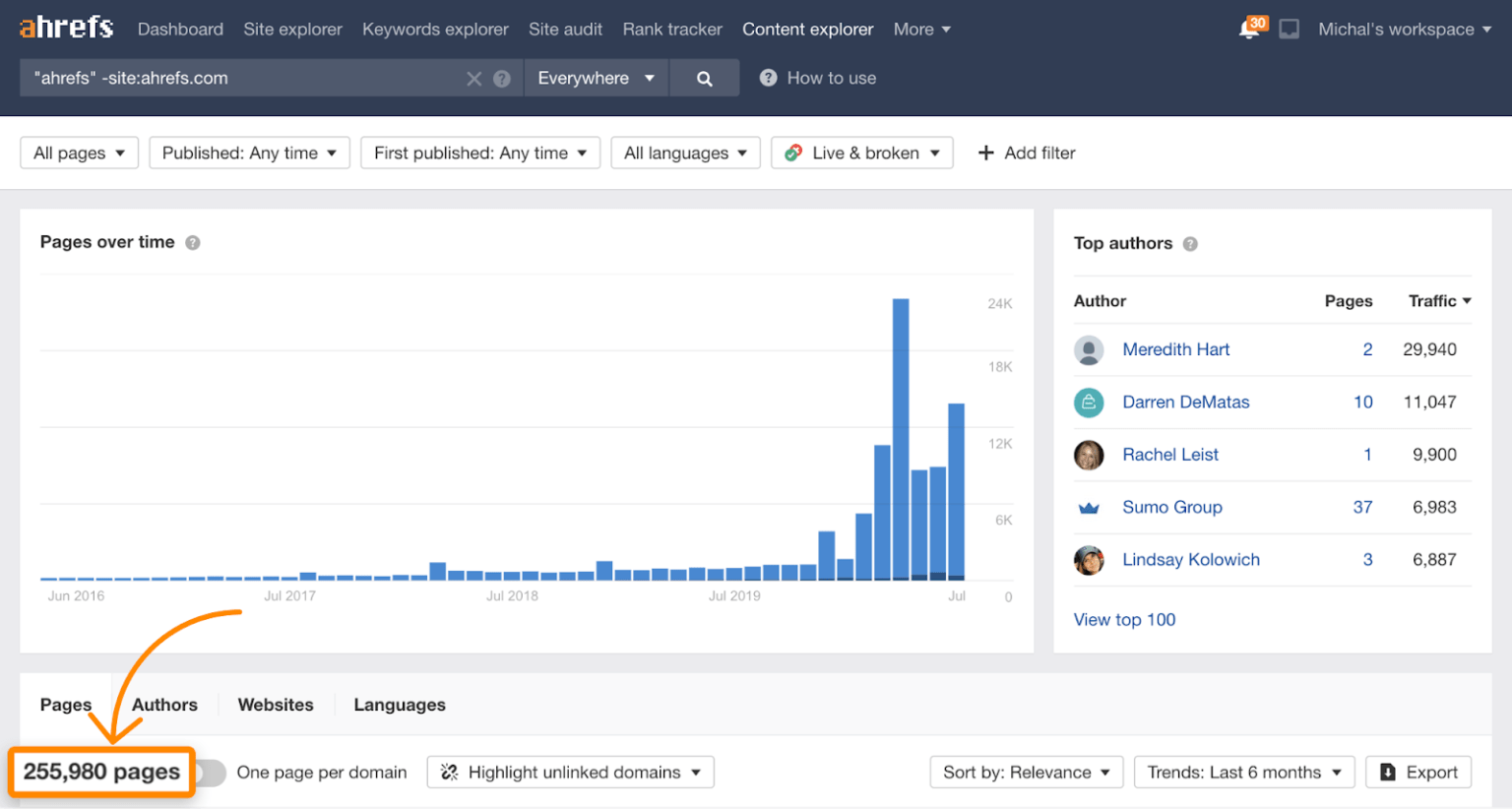
Task: Click the View top 100 link
Action: point(1124,620)
